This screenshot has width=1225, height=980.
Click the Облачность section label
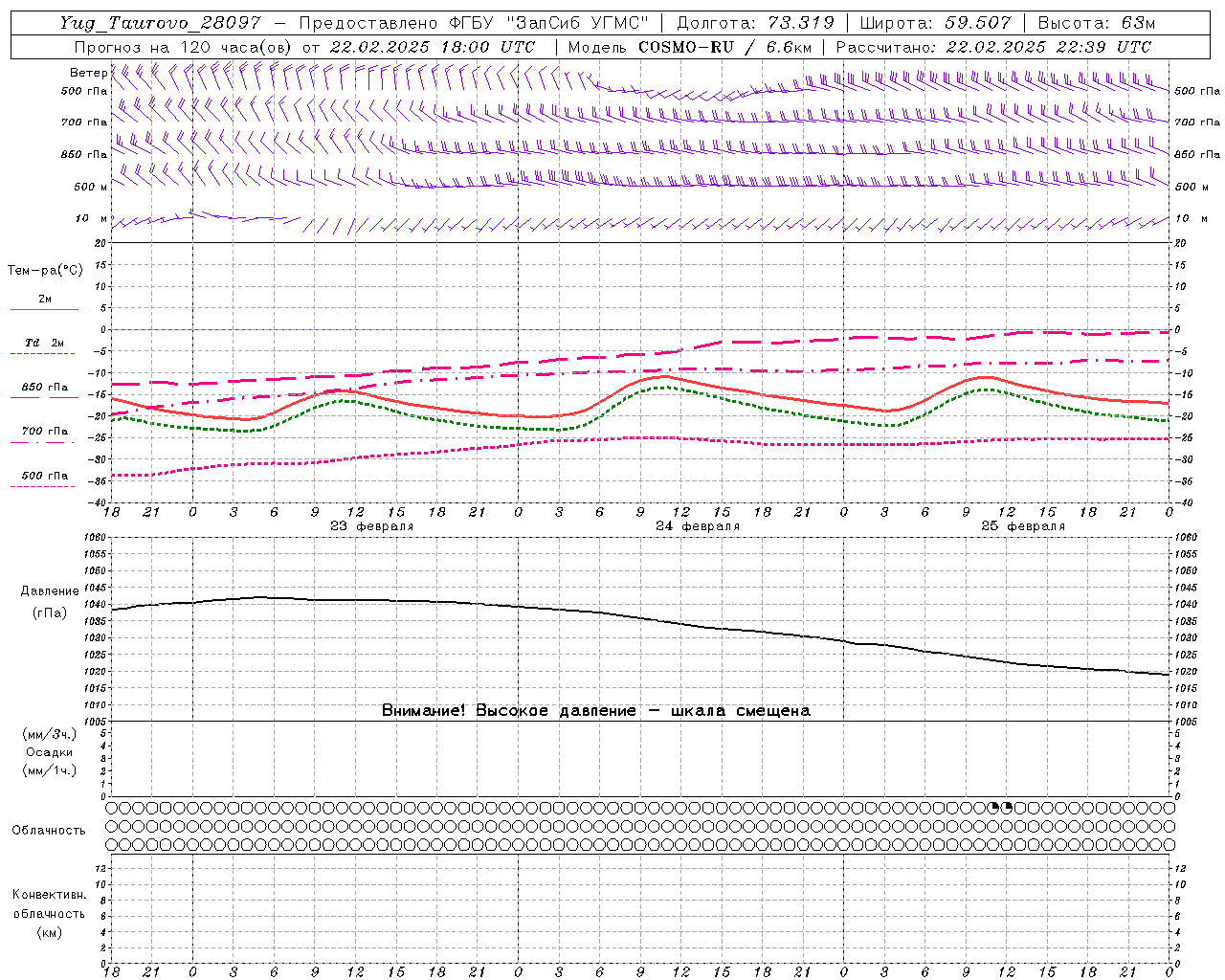click(49, 831)
